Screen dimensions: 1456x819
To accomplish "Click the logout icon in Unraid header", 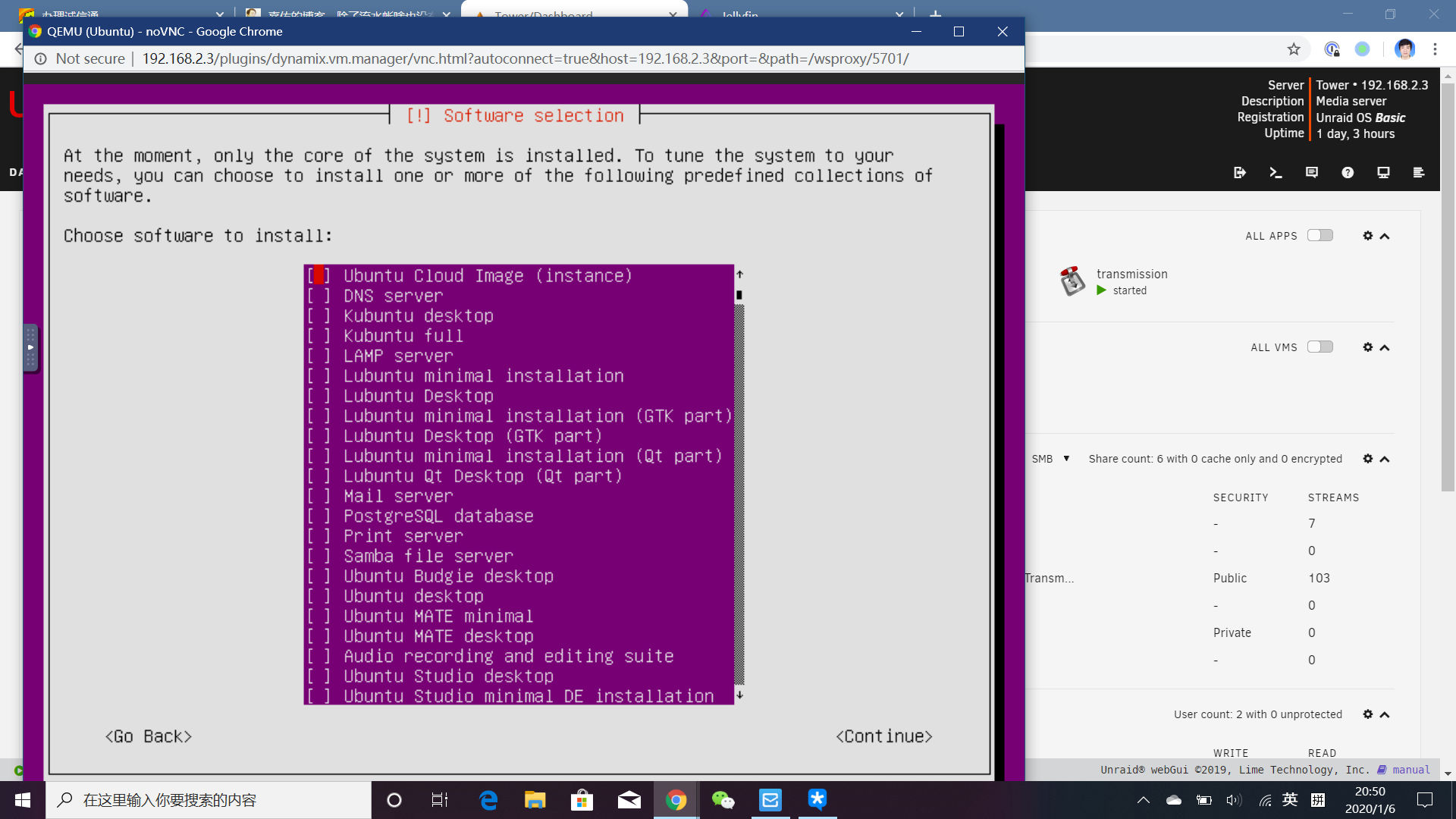I will point(1240,172).
